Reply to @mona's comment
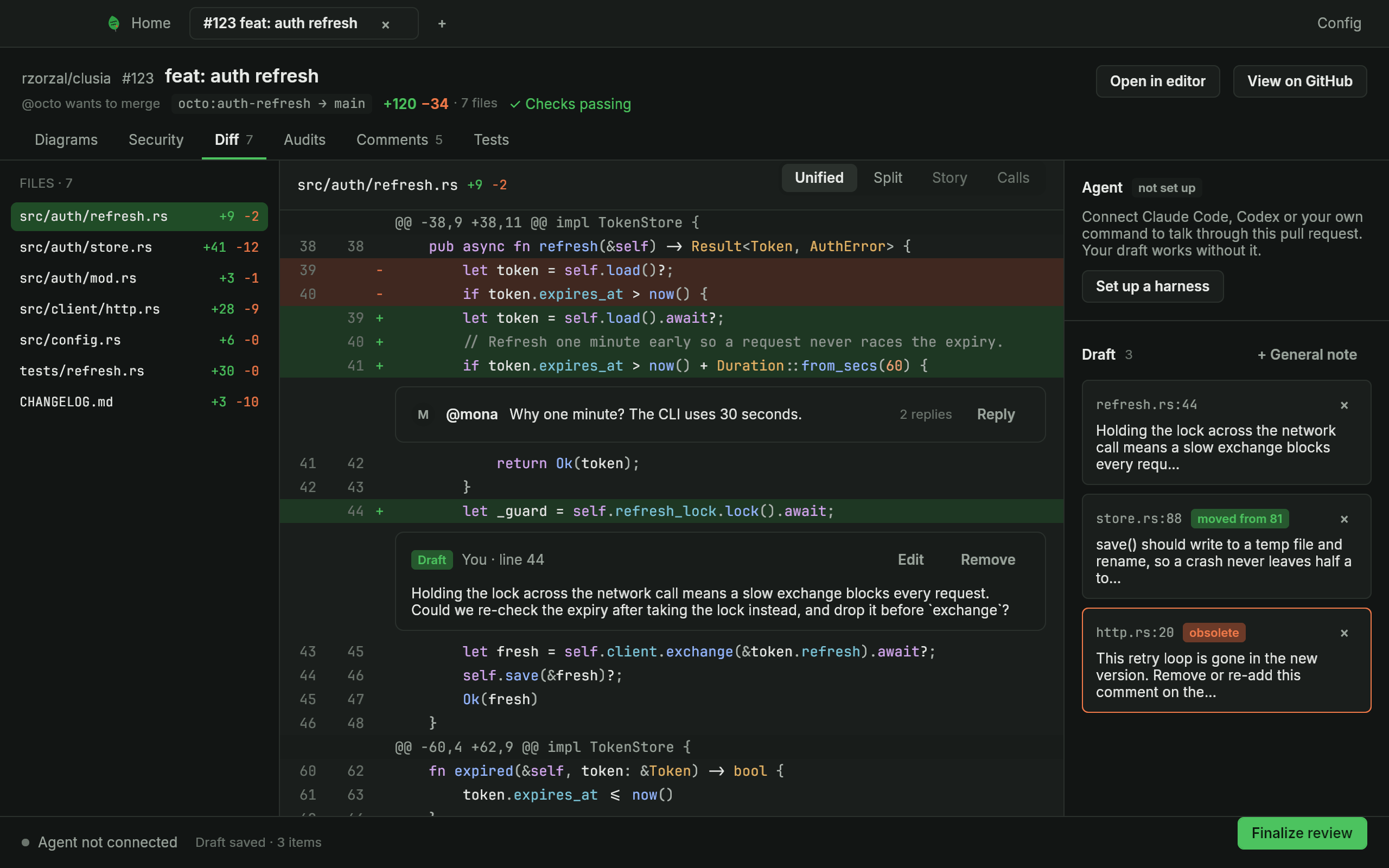Screen dimensions: 1389x868 click(x=996, y=414)
